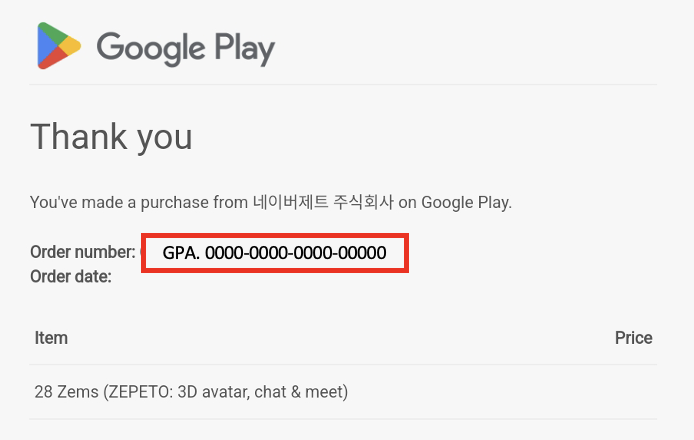This screenshot has width=694, height=440.
Task: Select the "Thank you" heading
Action: click(x=112, y=137)
